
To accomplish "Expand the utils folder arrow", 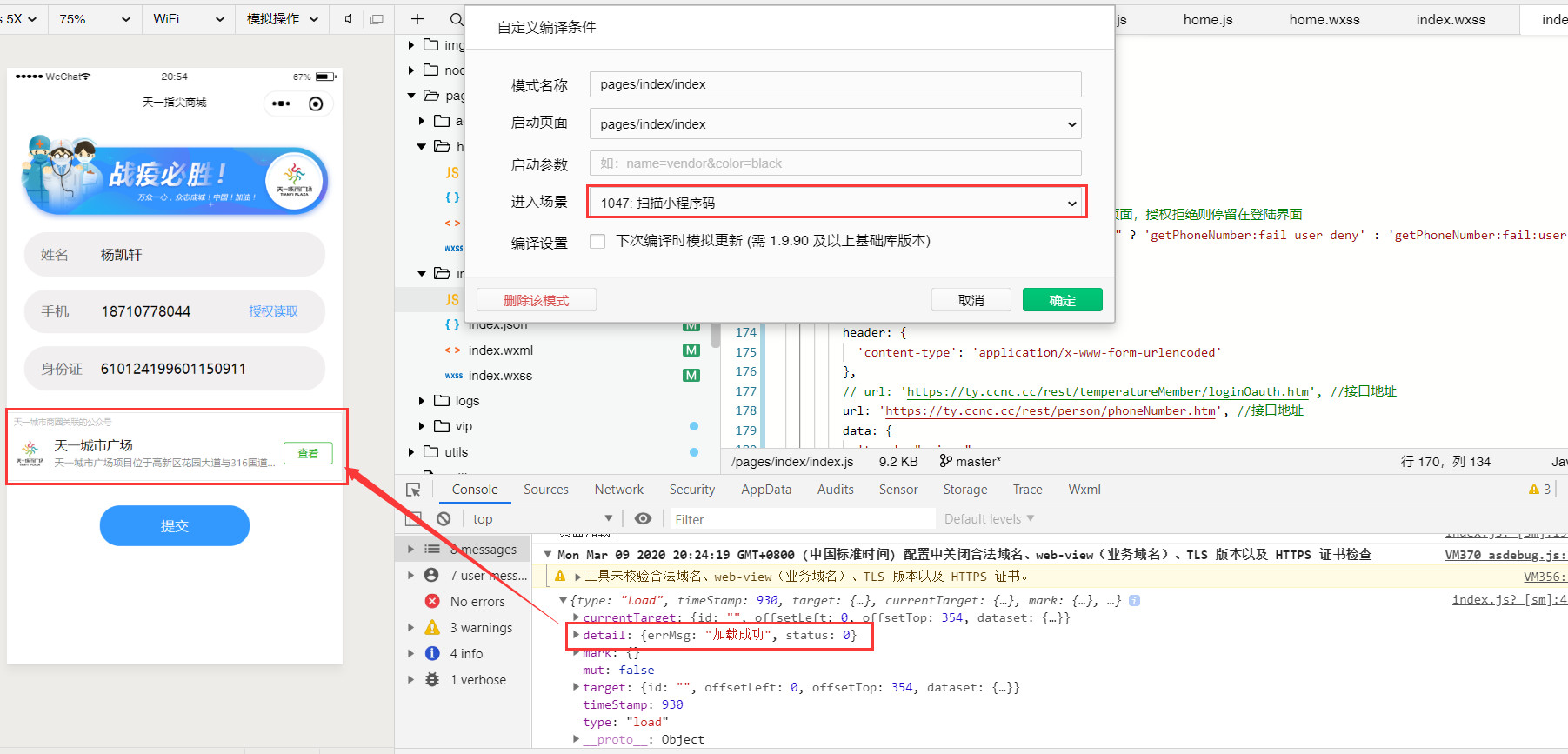I will tap(411, 452).
